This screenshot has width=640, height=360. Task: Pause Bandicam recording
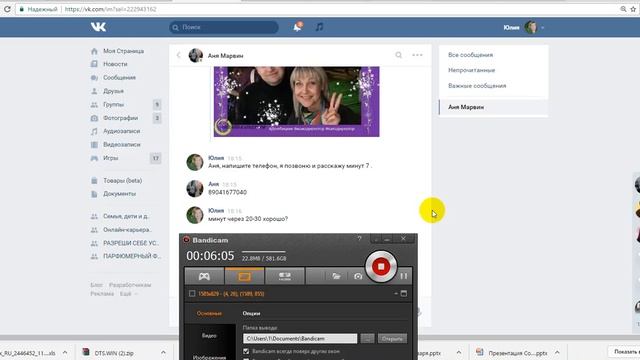point(404,276)
